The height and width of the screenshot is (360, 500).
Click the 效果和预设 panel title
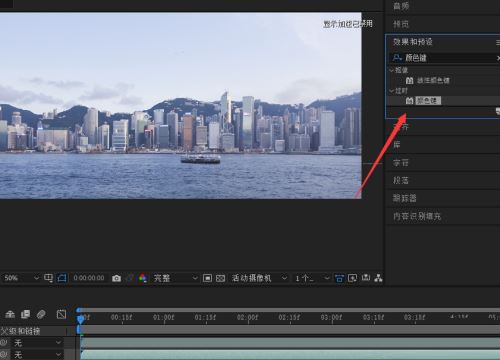(x=413, y=42)
